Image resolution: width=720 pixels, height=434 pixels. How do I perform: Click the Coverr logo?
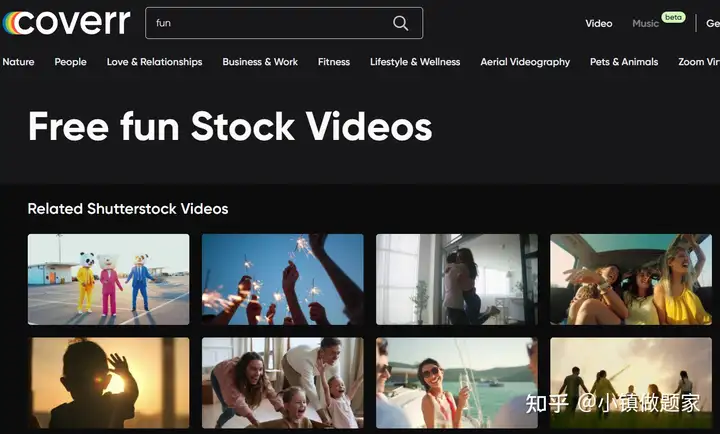pyautogui.click(x=66, y=23)
